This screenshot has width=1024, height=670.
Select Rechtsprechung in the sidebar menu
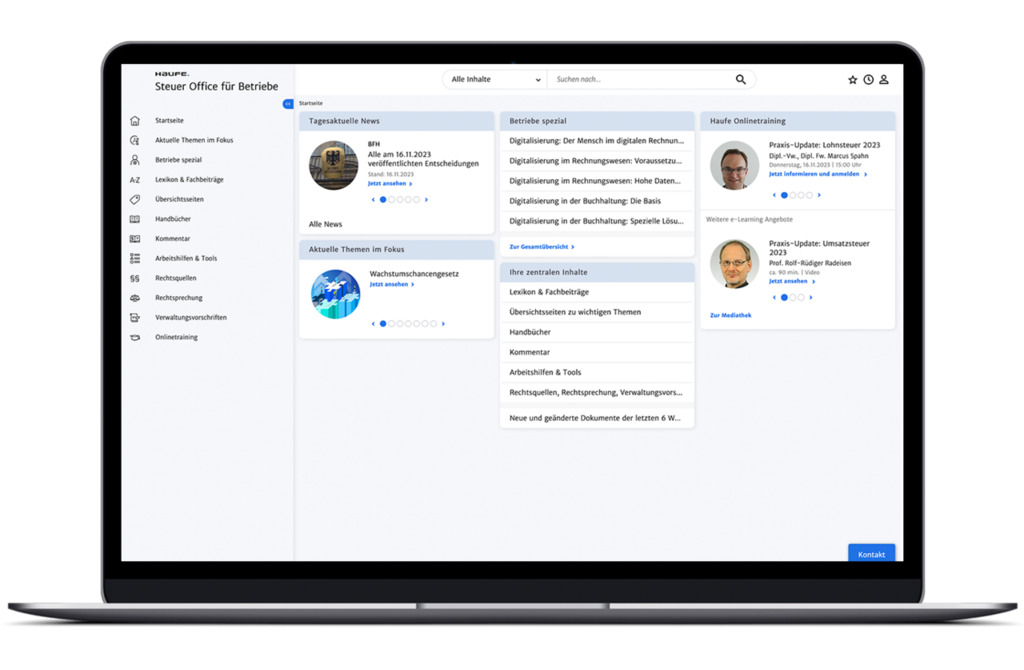tap(179, 298)
